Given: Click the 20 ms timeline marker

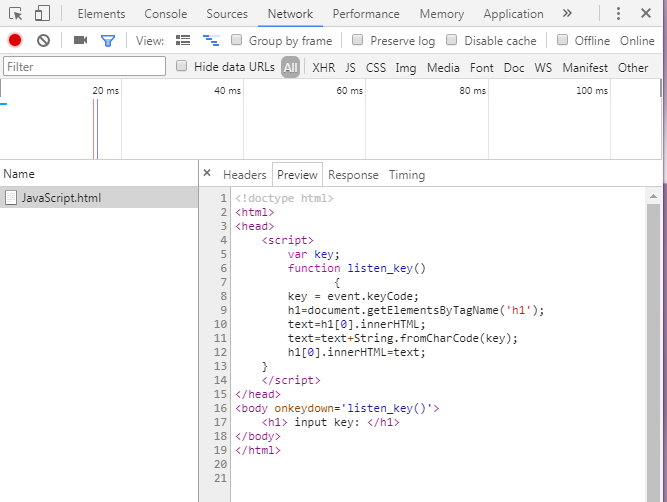Looking at the screenshot, I should pos(105,91).
